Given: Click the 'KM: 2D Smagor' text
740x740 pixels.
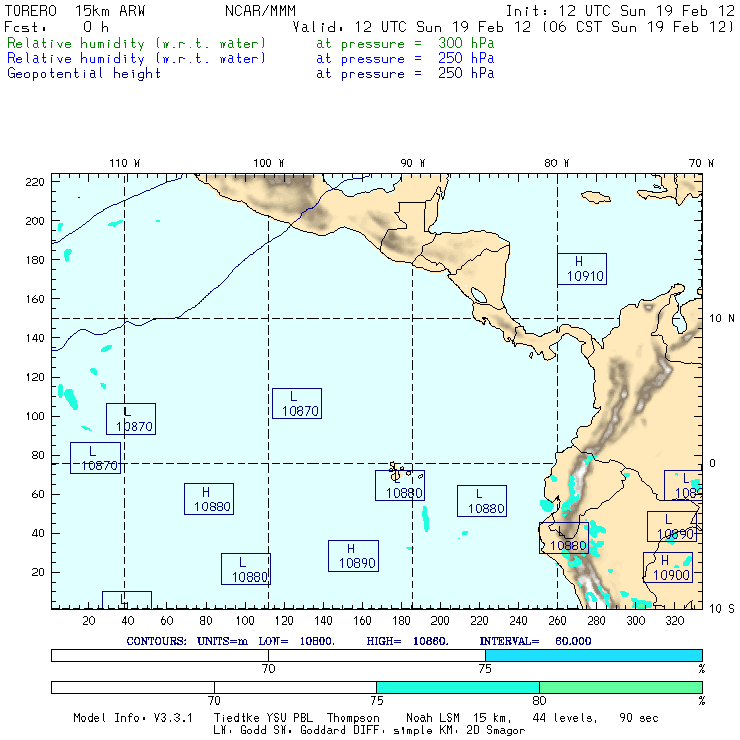Looking at the screenshot, I should [x=481, y=731].
